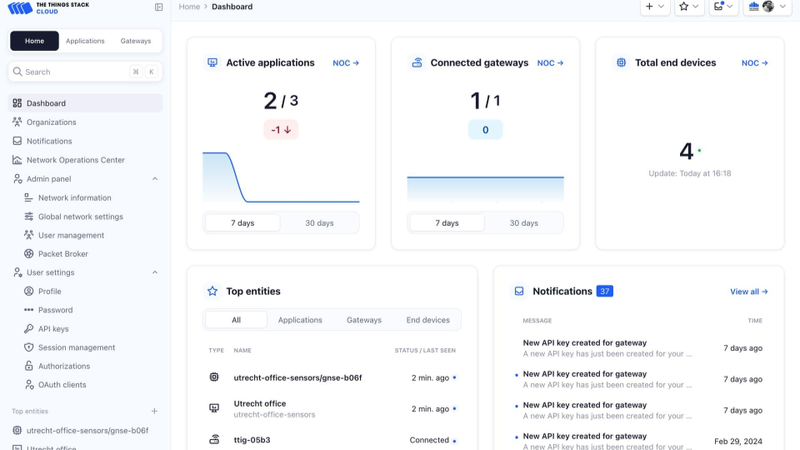800x450 pixels.
Task: Switch Connected gateways chart to 30 days
Action: [x=523, y=223]
